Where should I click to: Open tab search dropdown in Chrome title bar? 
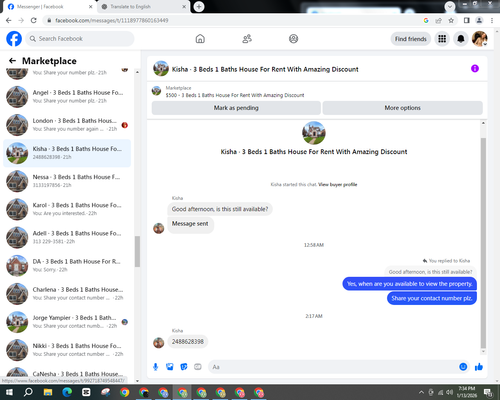click(x=450, y=6)
